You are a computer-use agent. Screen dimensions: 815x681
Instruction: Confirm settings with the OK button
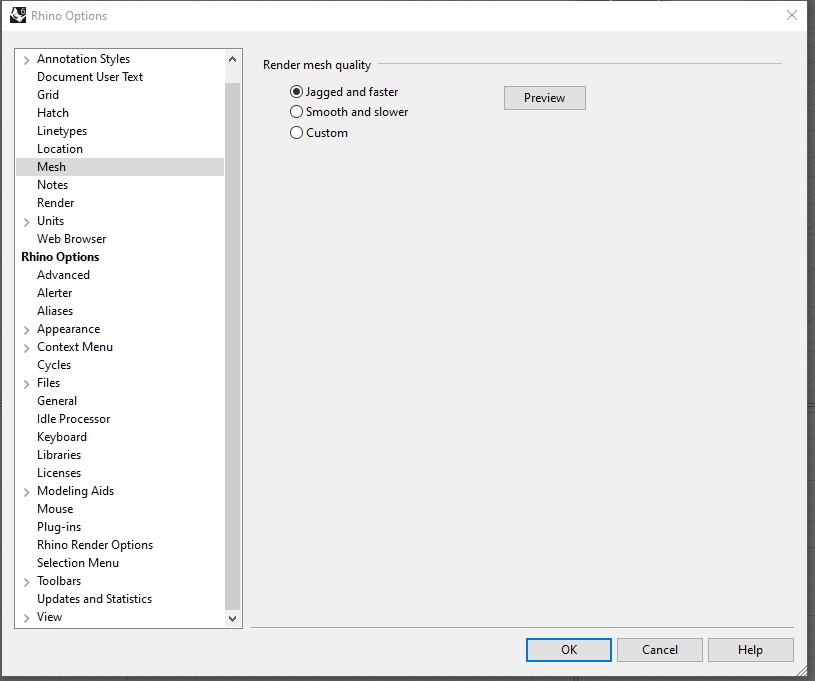(x=569, y=650)
